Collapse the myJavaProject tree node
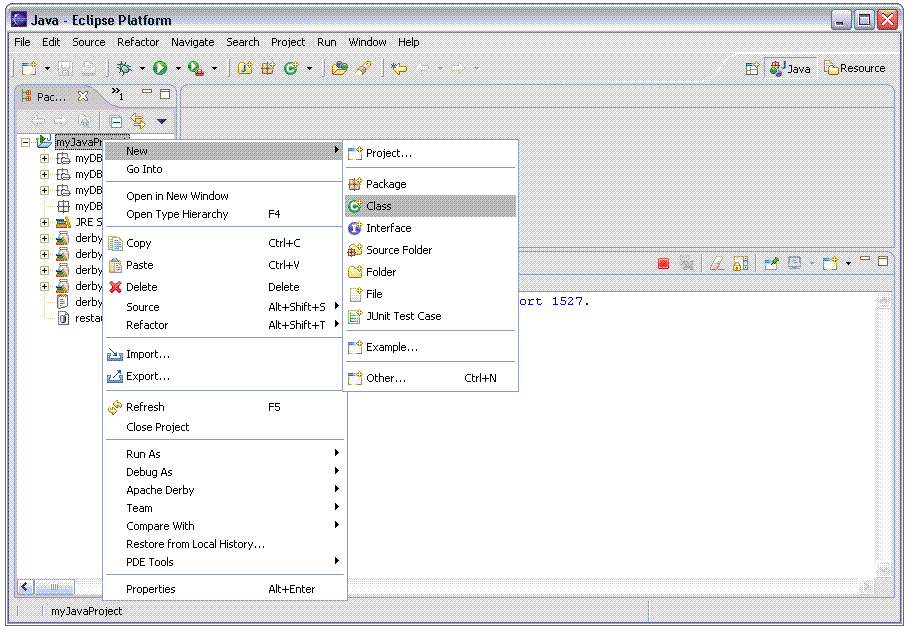 pos(26,142)
